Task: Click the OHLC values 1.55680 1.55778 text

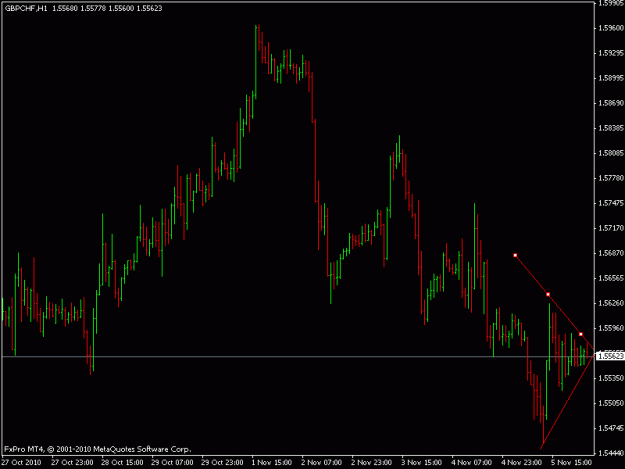Action: coord(79,8)
